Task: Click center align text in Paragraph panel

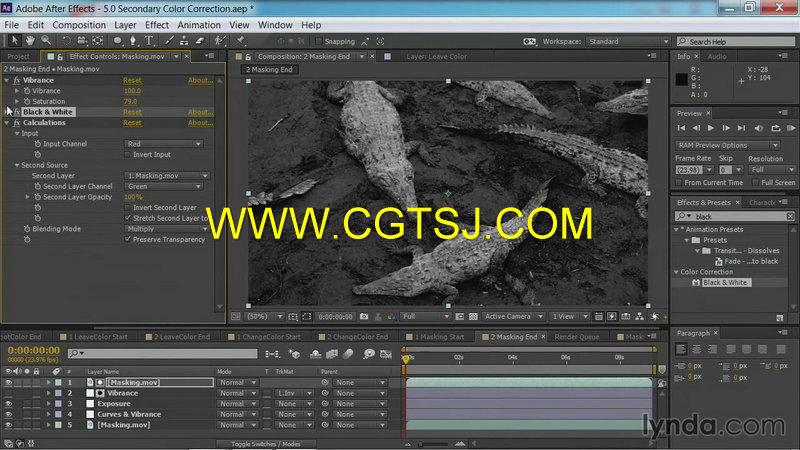Action: 696,349
